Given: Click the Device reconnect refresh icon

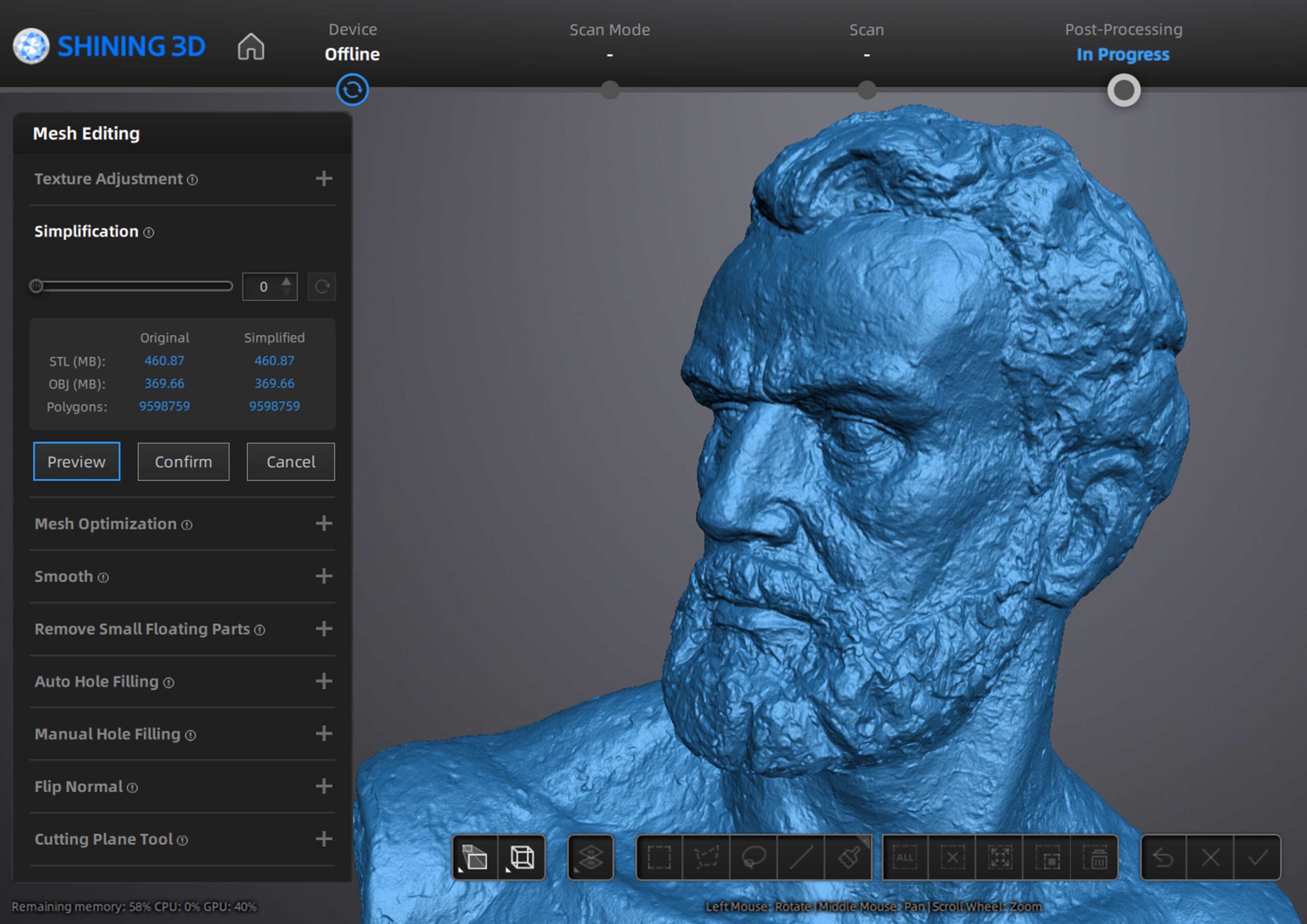Looking at the screenshot, I should point(352,90).
